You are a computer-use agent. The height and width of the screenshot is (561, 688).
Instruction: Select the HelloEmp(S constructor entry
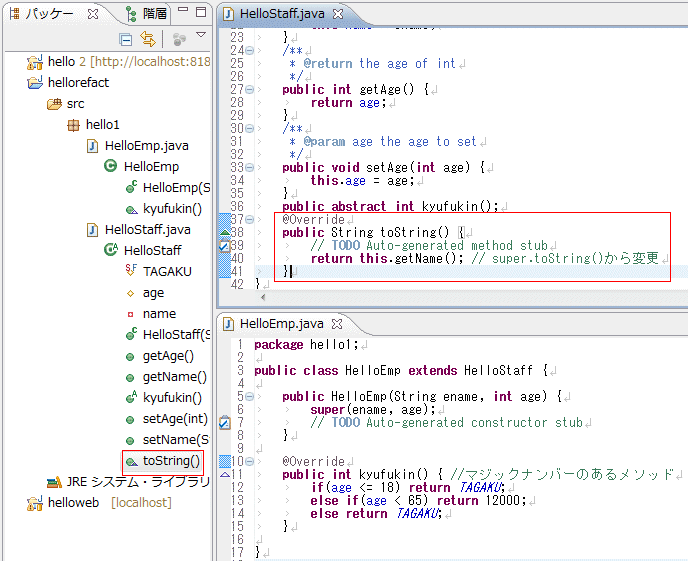click(x=168, y=188)
